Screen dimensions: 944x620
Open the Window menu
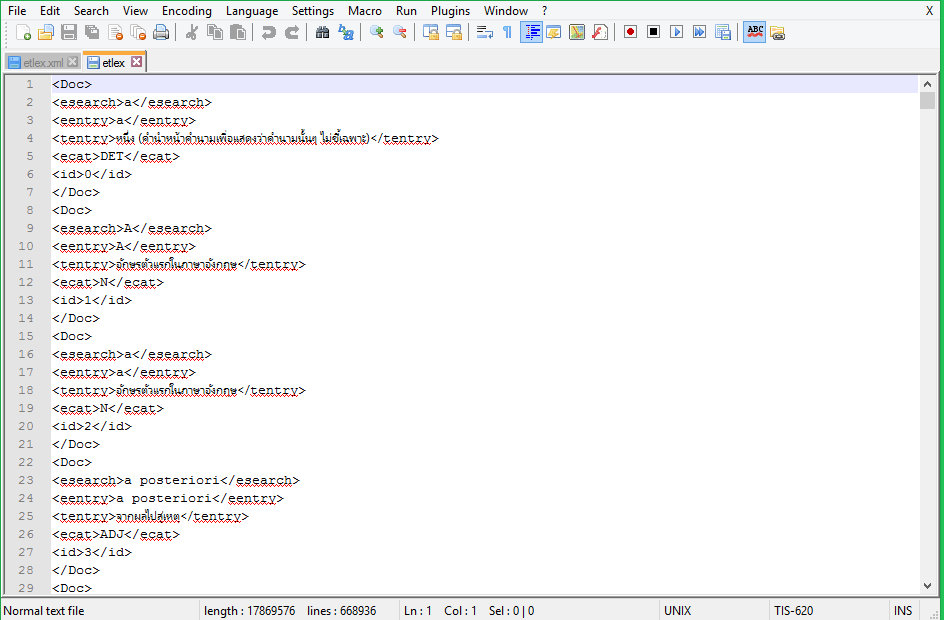[x=506, y=11]
